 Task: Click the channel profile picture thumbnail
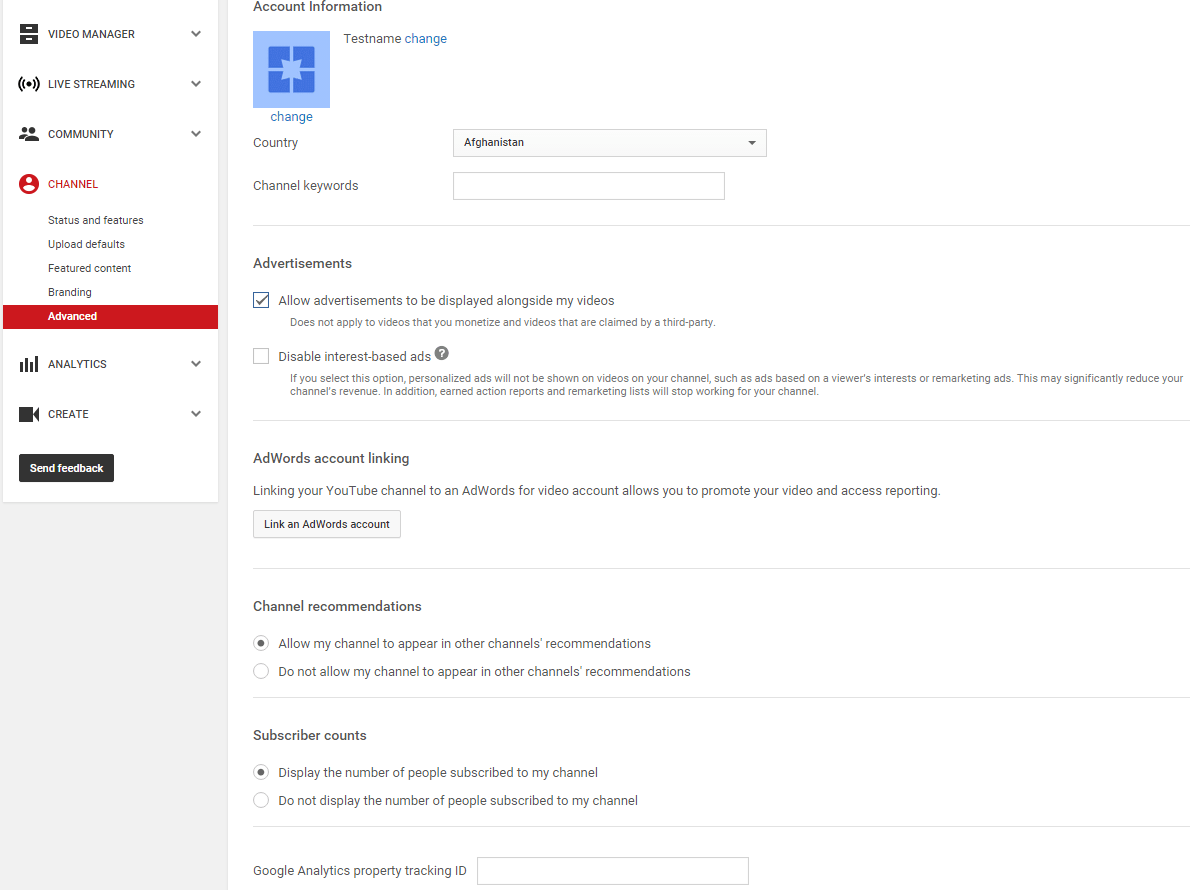point(291,69)
